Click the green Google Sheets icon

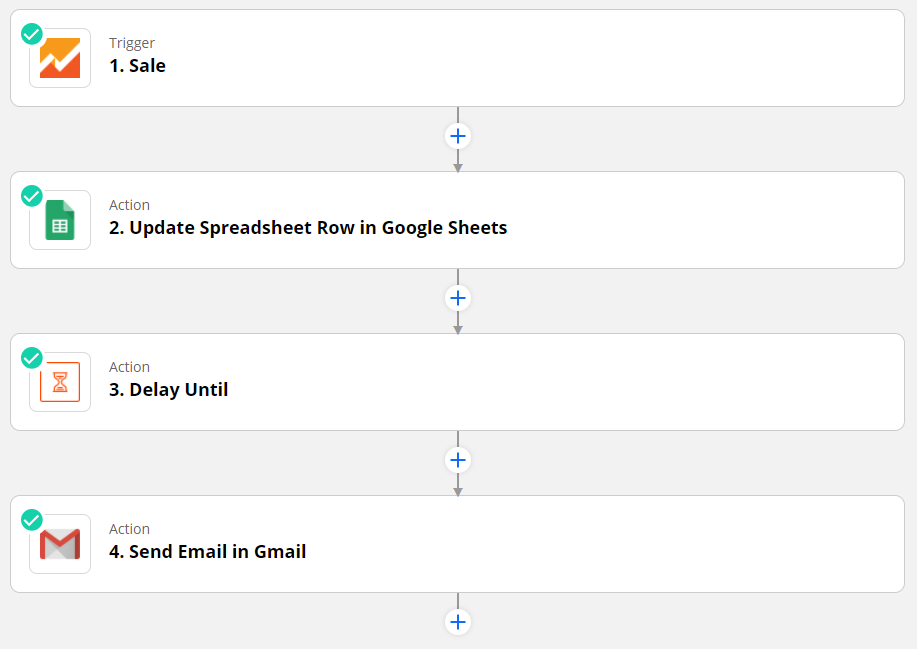click(x=60, y=220)
